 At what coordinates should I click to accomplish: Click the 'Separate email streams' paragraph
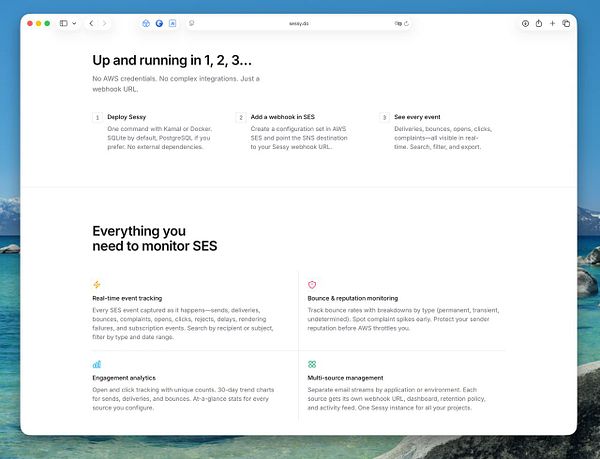click(396, 399)
